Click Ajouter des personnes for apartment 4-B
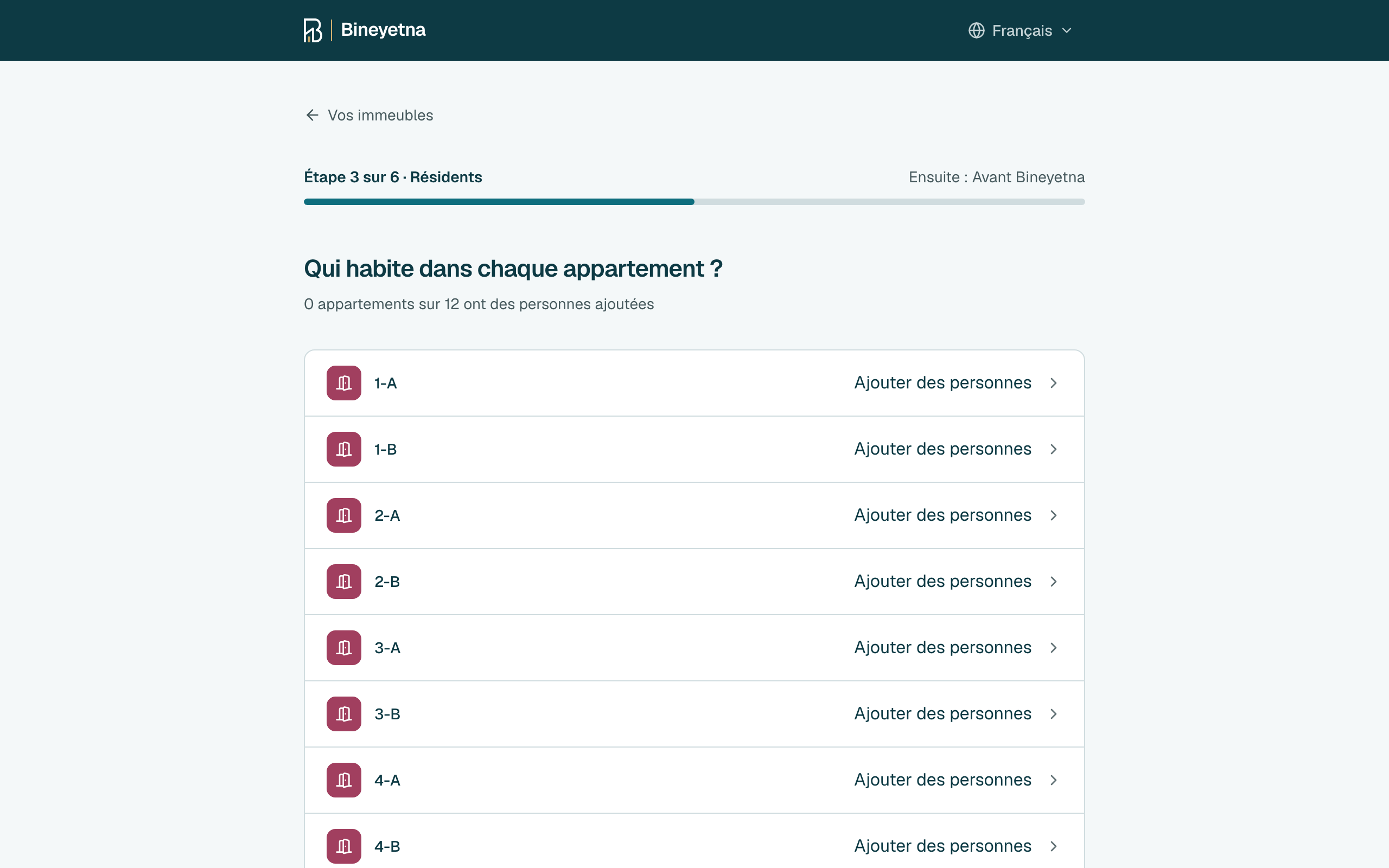The width and height of the screenshot is (1389, 868). (942, 846)
